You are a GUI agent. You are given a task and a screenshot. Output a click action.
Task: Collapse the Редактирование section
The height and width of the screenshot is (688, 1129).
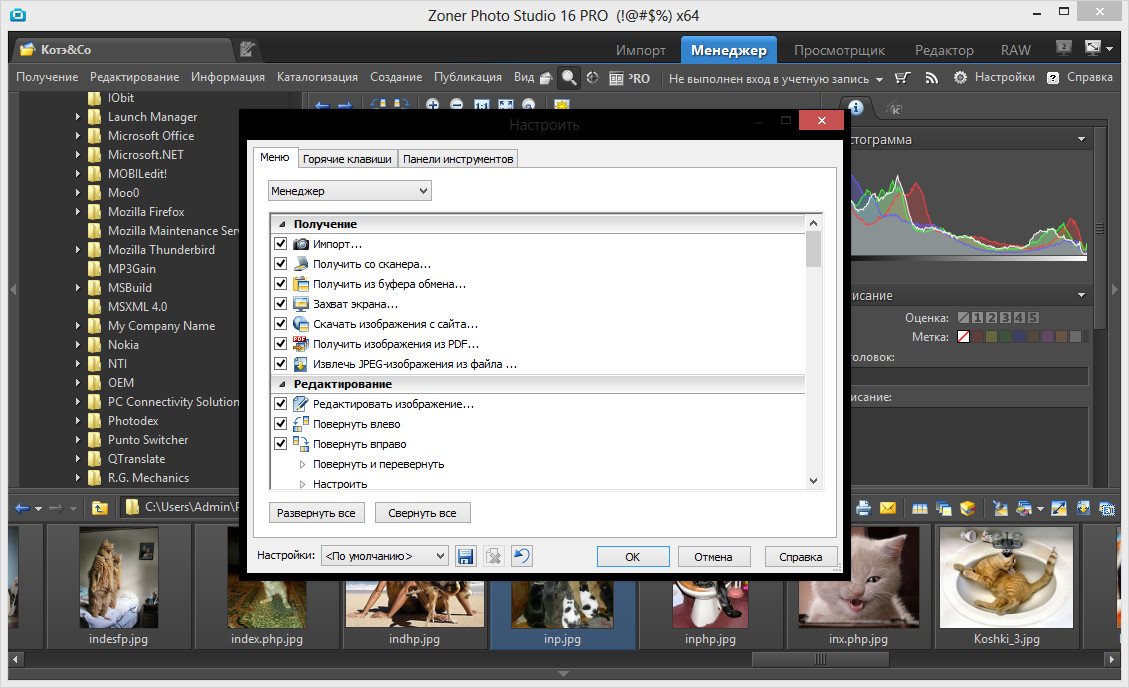coord(282,384)
